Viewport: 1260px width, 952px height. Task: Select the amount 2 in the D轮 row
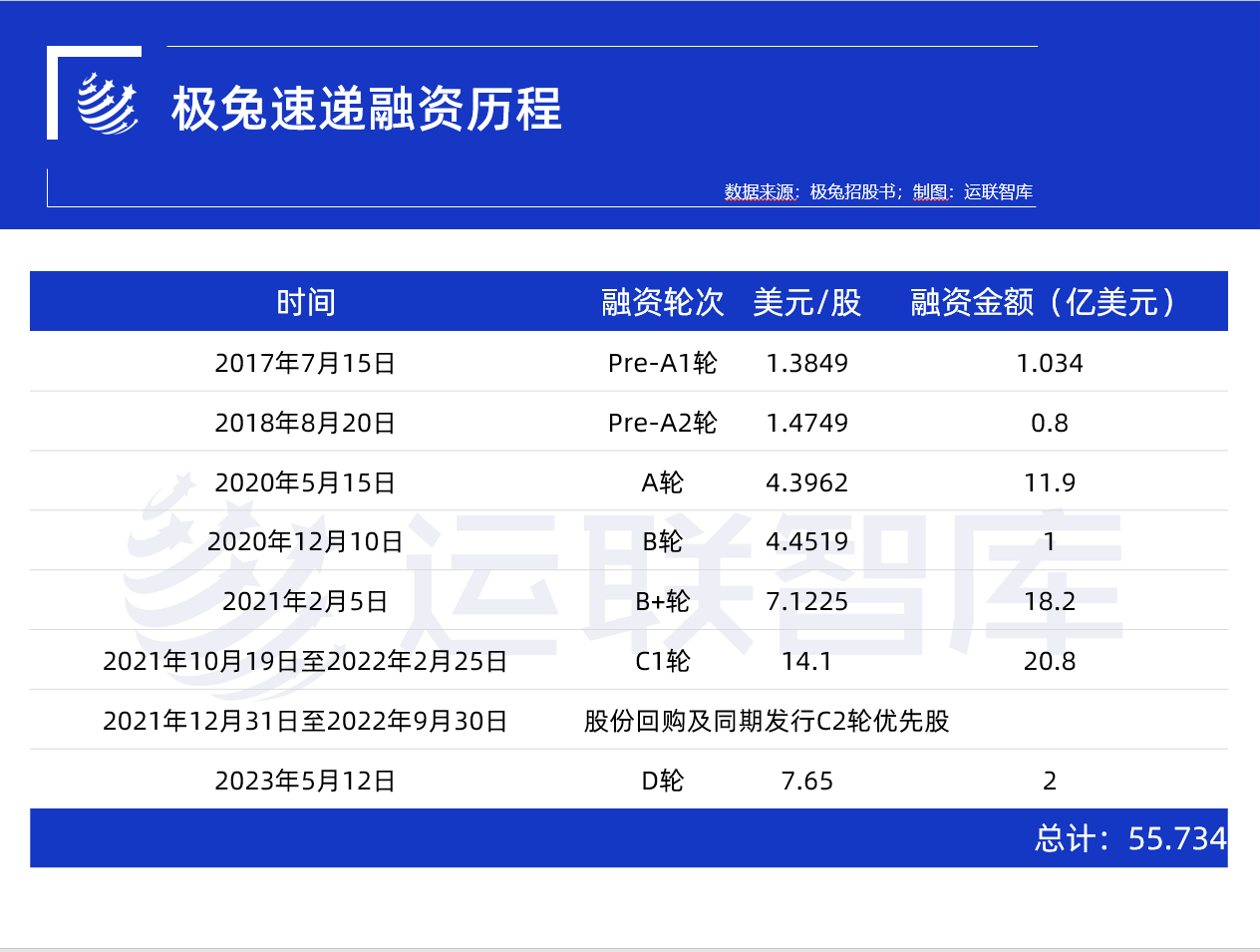(x=1050, y=781)
